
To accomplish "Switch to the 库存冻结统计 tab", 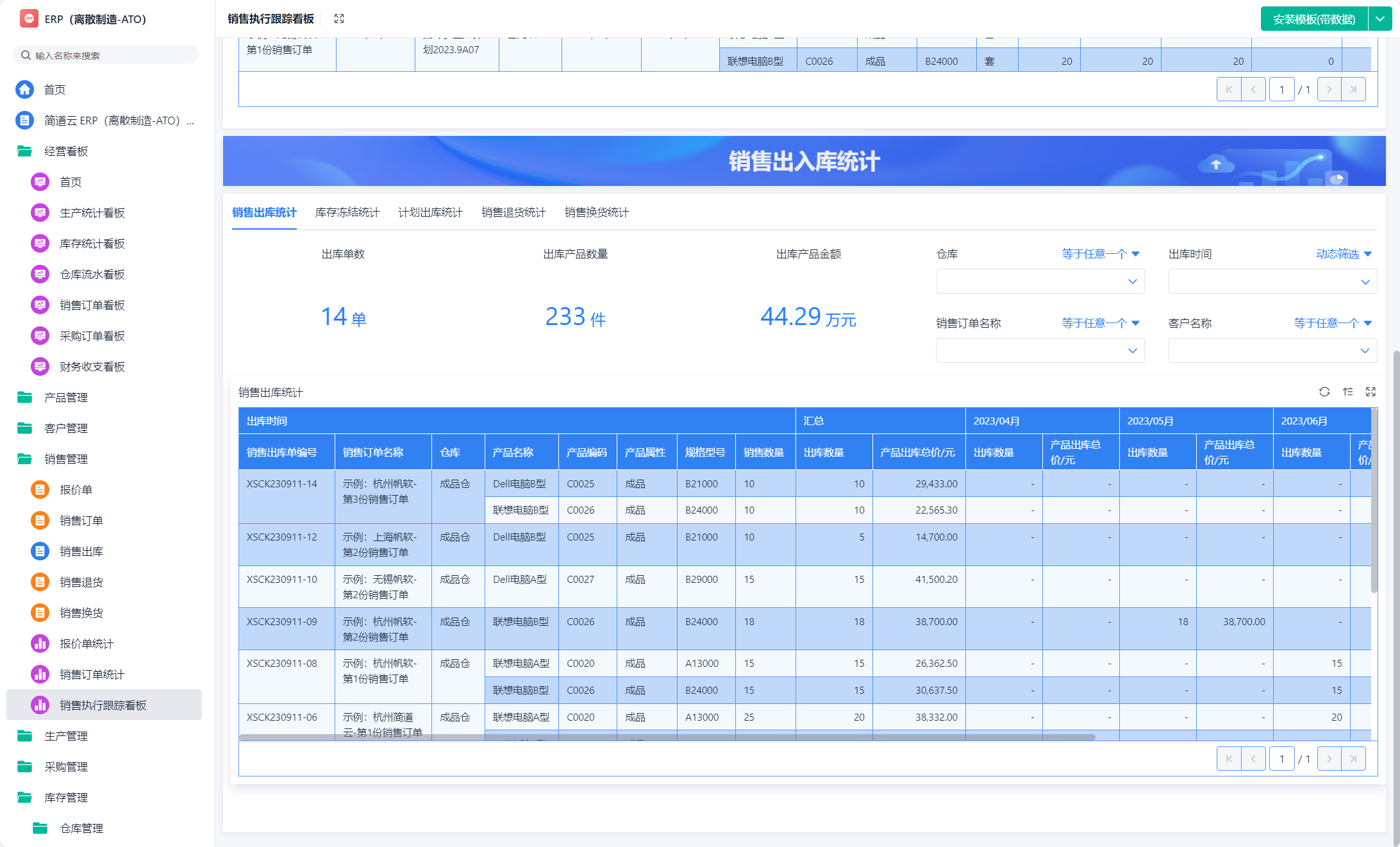I will (x=347, y=212).
